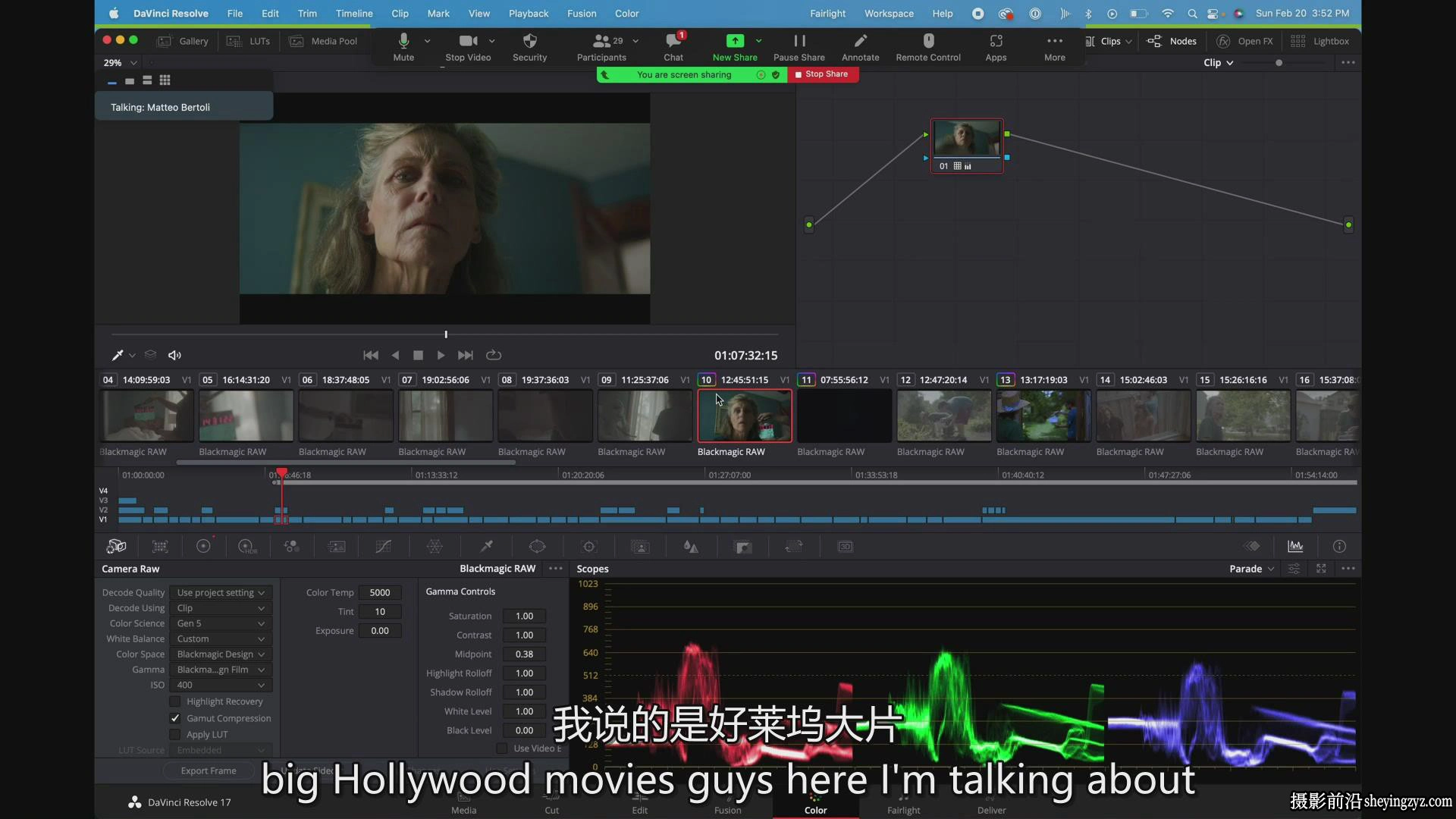Click the Export Frame button
The height and width of the screenshot is (819, 1456).
(x=209, y=770)
